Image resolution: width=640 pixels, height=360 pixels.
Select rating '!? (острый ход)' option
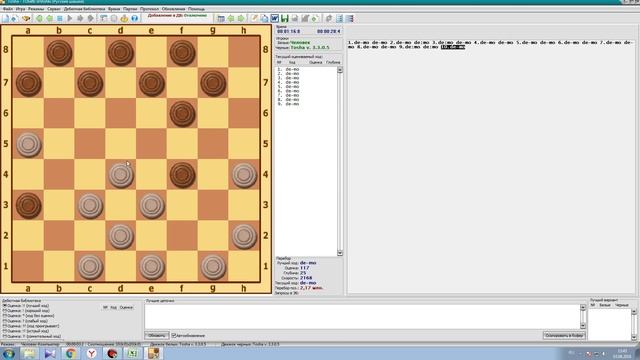pos(26,331)
